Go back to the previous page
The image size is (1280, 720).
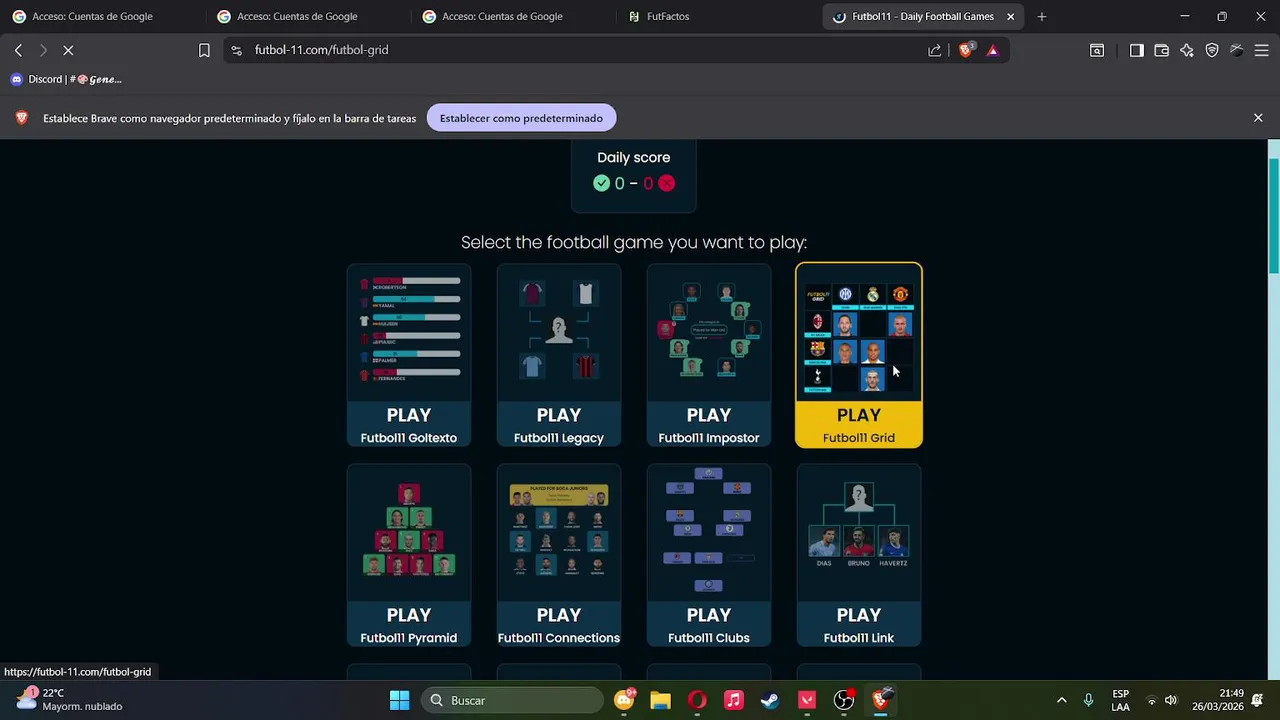click(x=18, y=50)
